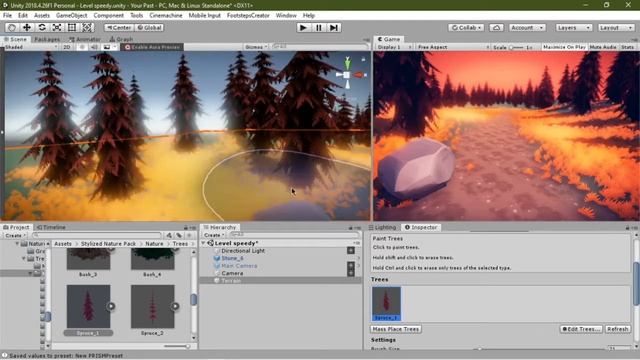Select Terrain in Hierarchy
Viewport: 640px width, 360px height.
click(x=231, y=281)
